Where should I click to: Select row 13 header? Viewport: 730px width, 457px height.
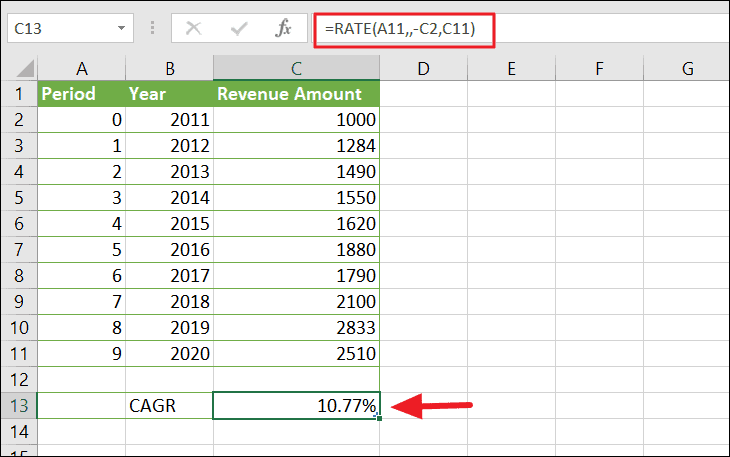(19, 406)
